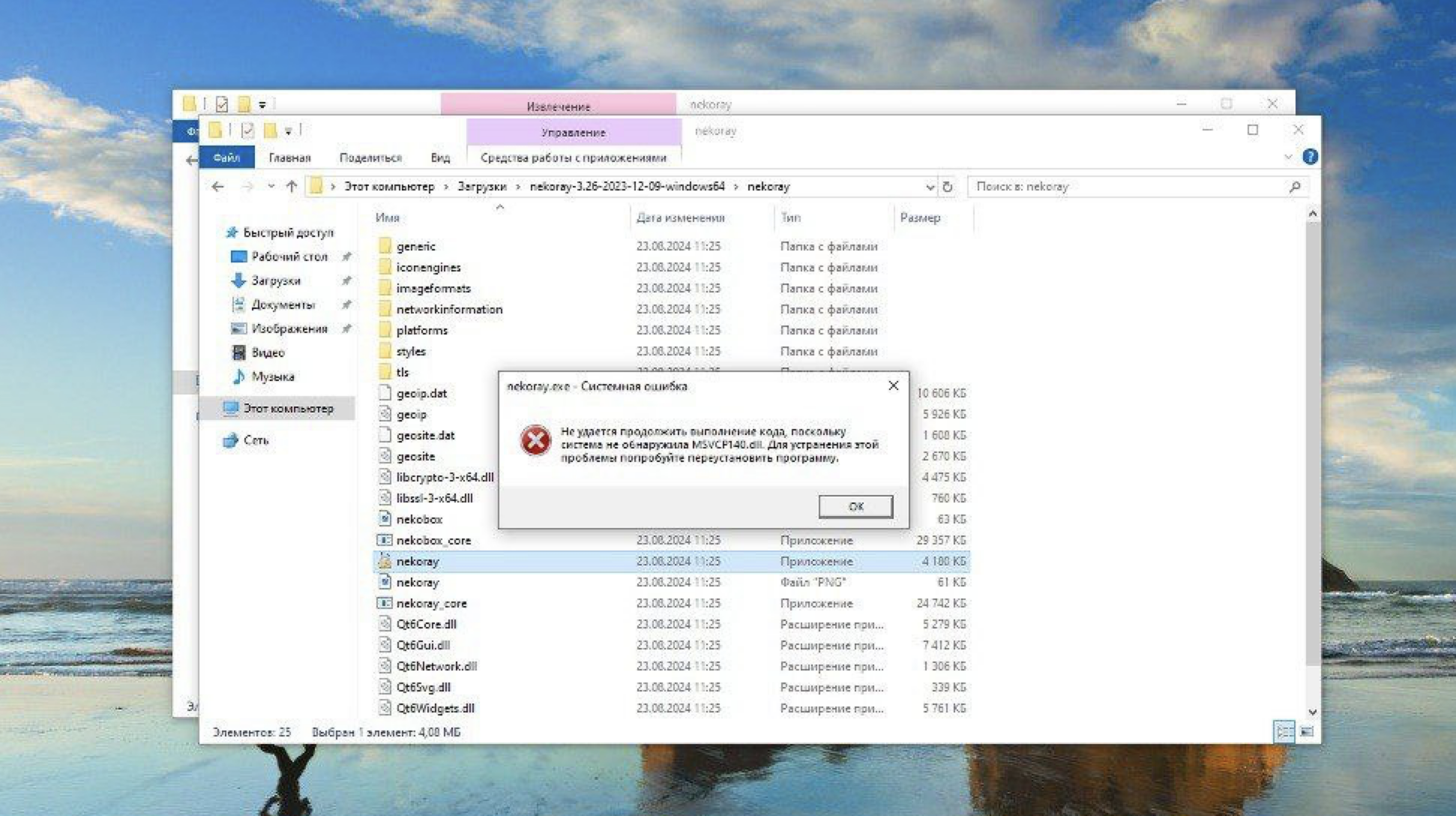Click the search magnifier icon
The image size is (1456, 816).
click(x=1294, y=187)
